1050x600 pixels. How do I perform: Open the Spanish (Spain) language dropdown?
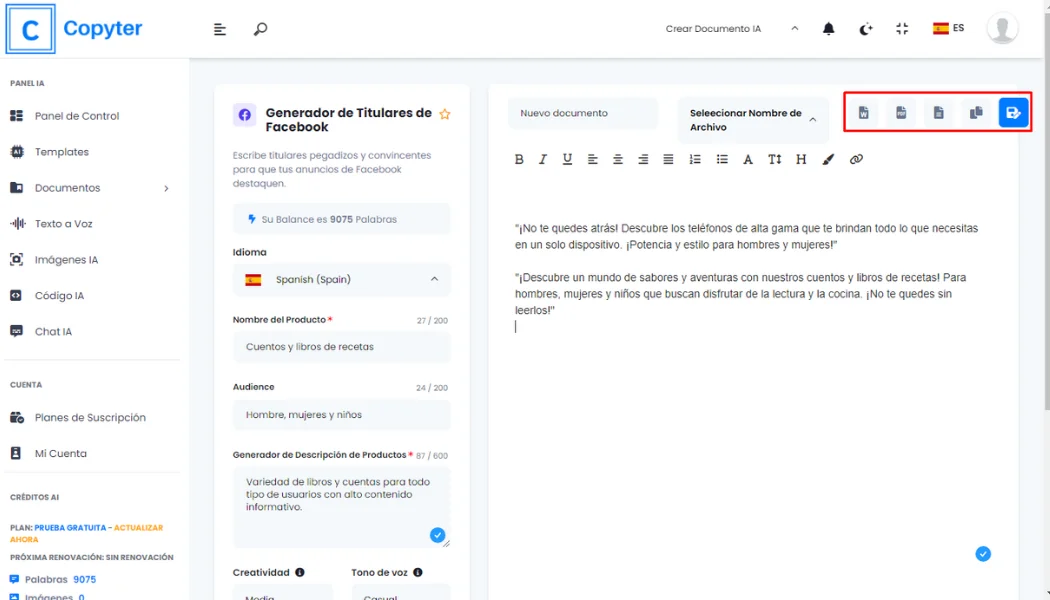[x=341, y=280]
